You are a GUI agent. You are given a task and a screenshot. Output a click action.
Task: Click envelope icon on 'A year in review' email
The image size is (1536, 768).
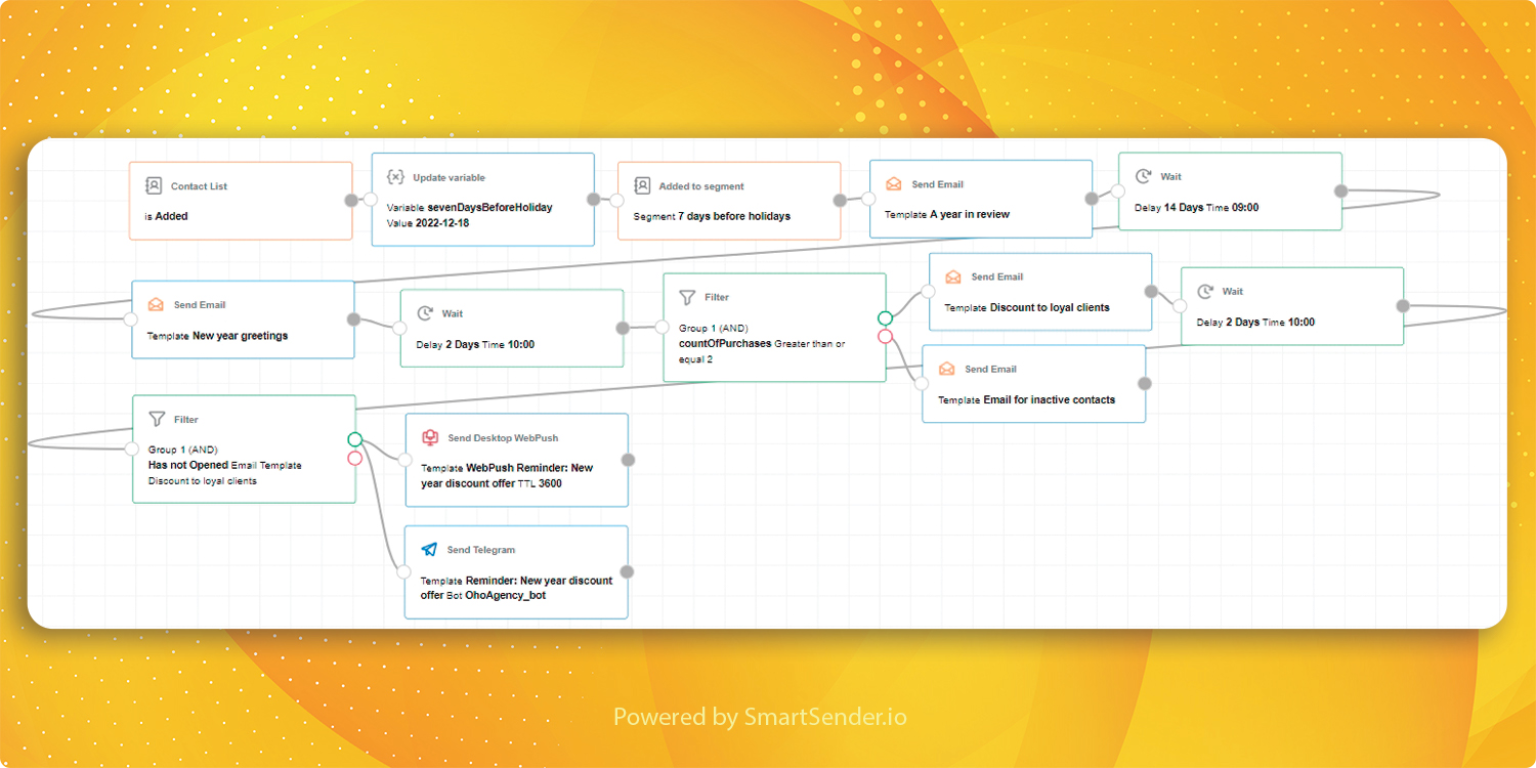click(893, 184)
